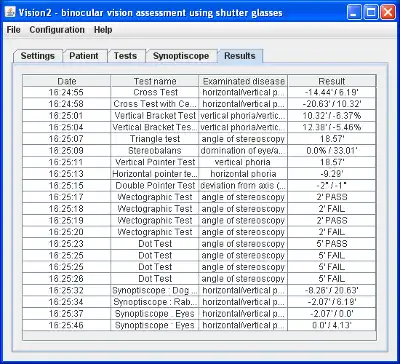Select the 16:25:46 date cell

(67, 325)
